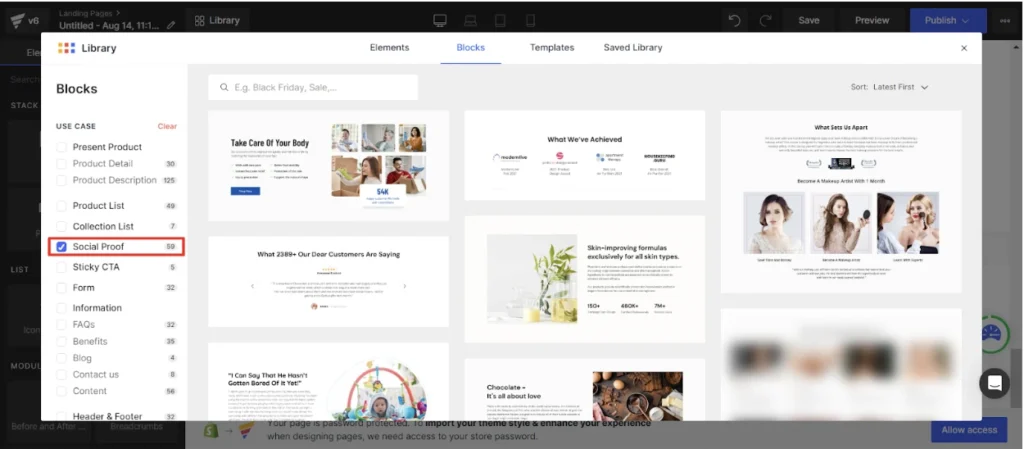Open the chat support bubble
This screenshot has height=449, width=1024.
point(994,383)
